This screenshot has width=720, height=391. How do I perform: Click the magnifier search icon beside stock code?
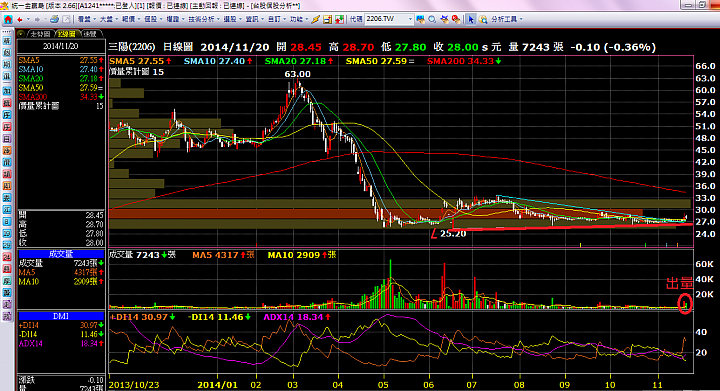(432, 19)
